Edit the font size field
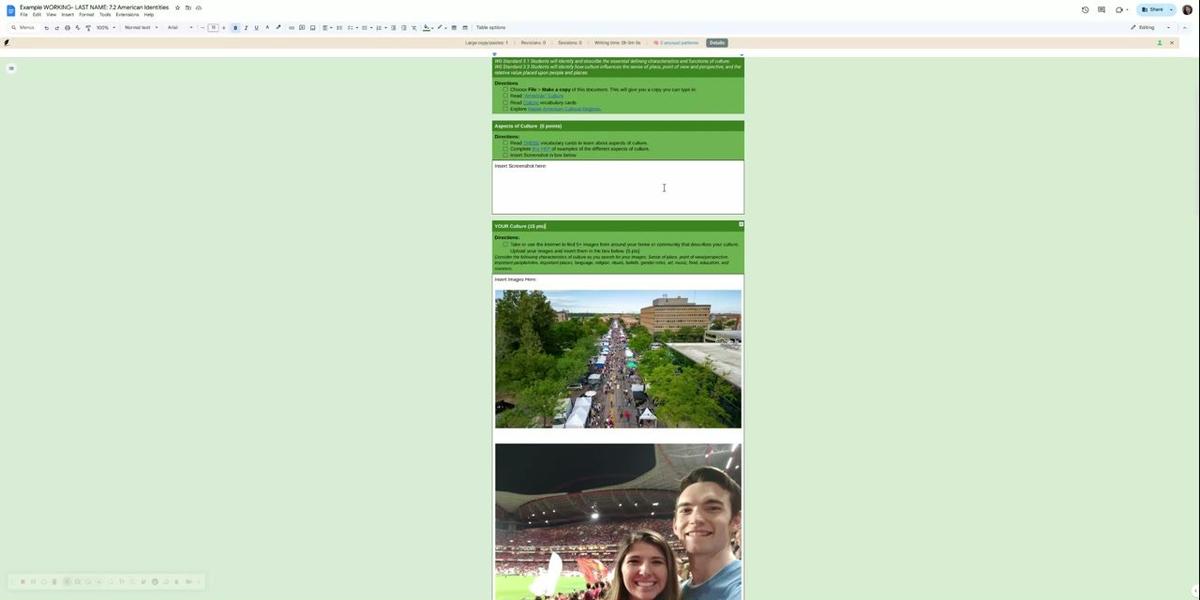1200x600 pixels. [x=213, y=27]
